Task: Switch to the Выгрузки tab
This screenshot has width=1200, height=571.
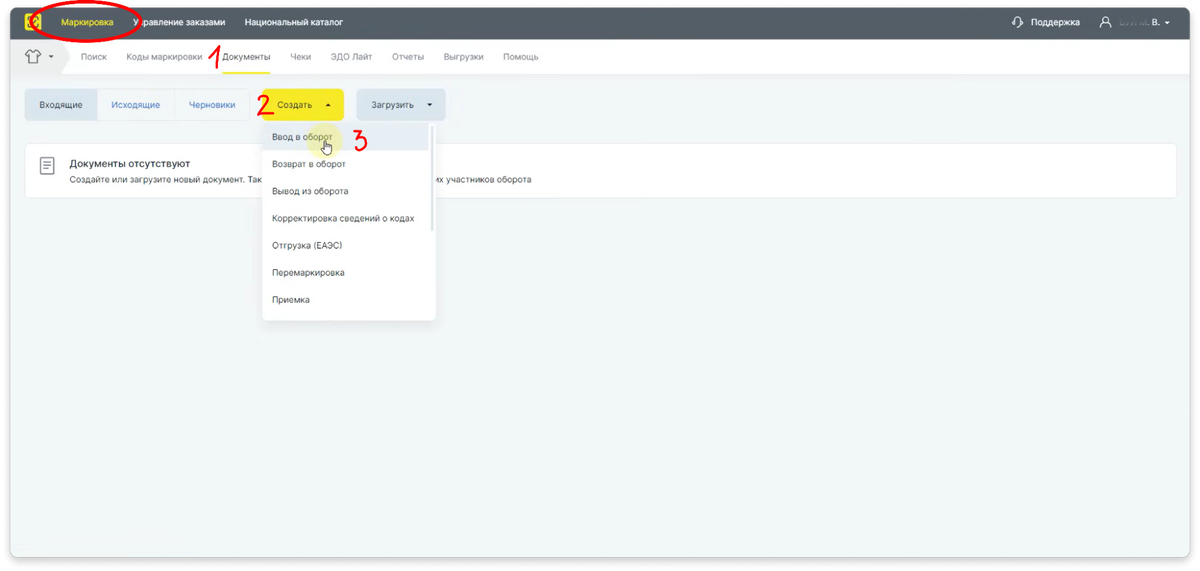Action: pyautogui.click(x=463, y=57)
